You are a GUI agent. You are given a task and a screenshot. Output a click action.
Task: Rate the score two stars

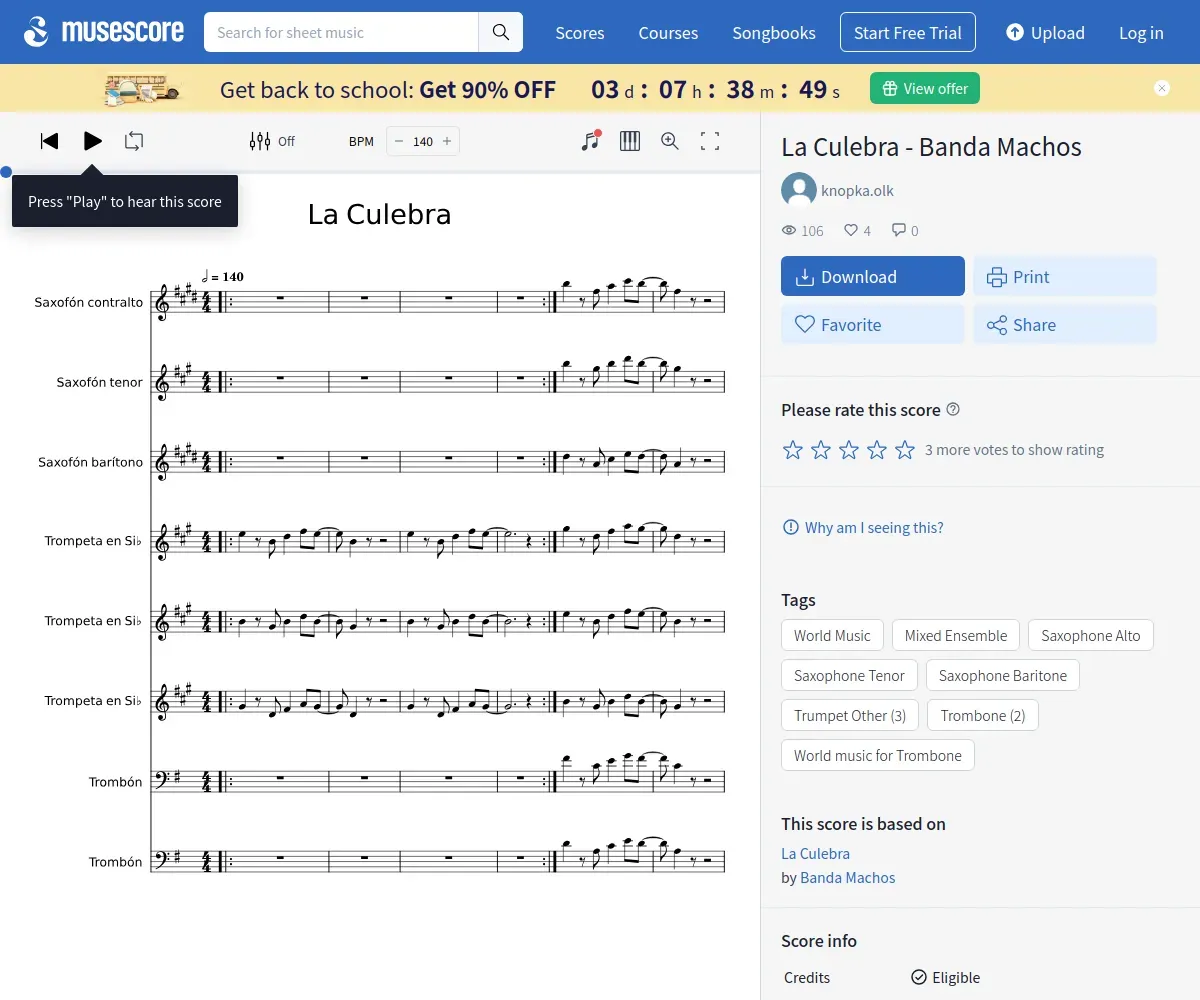(821, 450)
